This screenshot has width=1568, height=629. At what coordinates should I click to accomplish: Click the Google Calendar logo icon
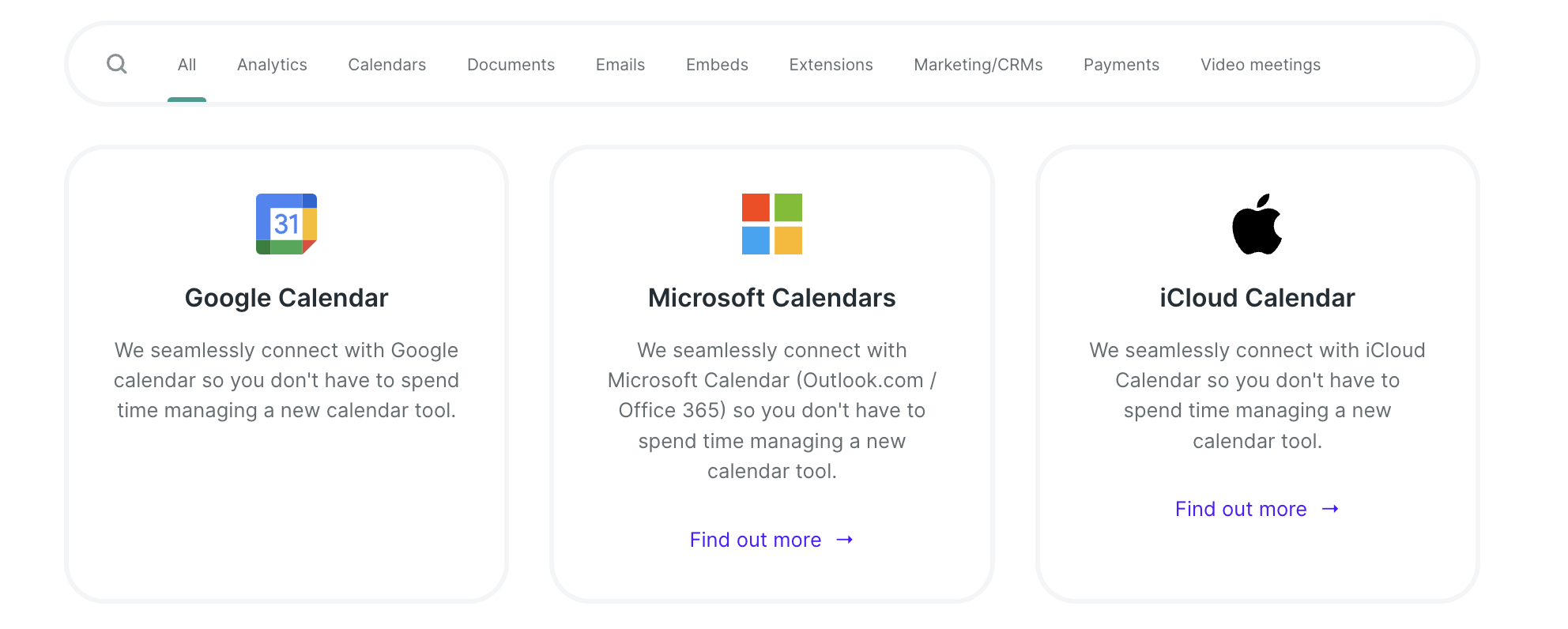coord(286,224)
